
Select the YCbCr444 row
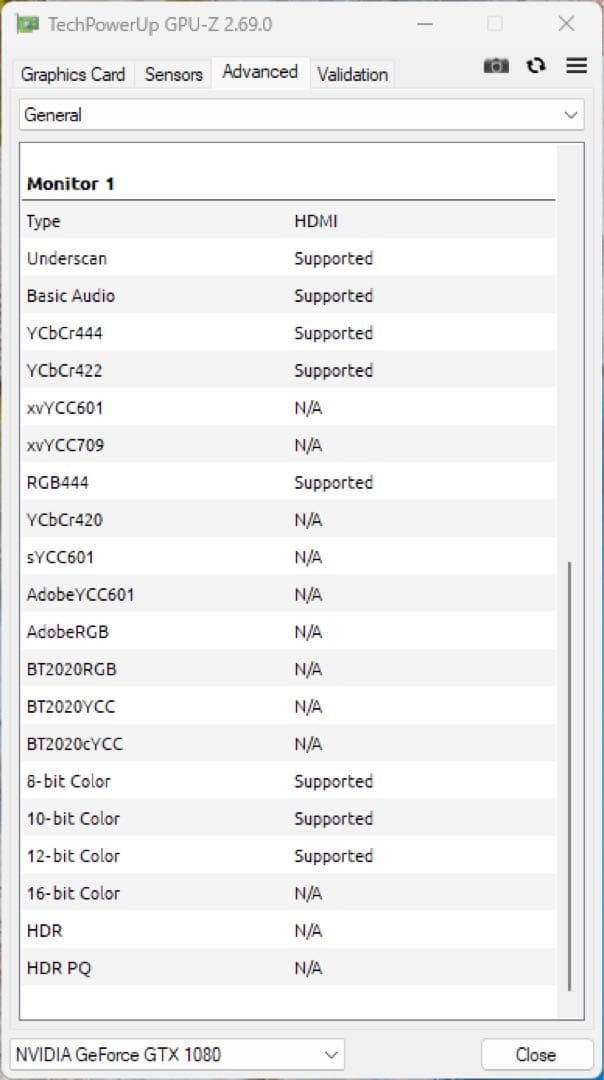[289, 333]
